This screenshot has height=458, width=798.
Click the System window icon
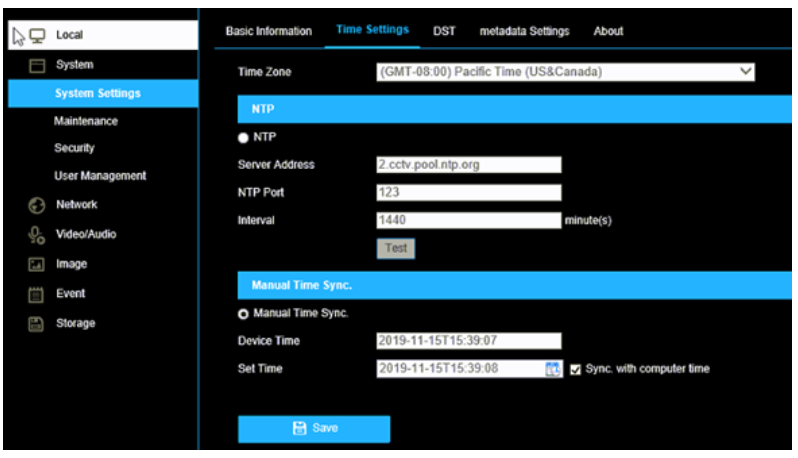(37, 66)
